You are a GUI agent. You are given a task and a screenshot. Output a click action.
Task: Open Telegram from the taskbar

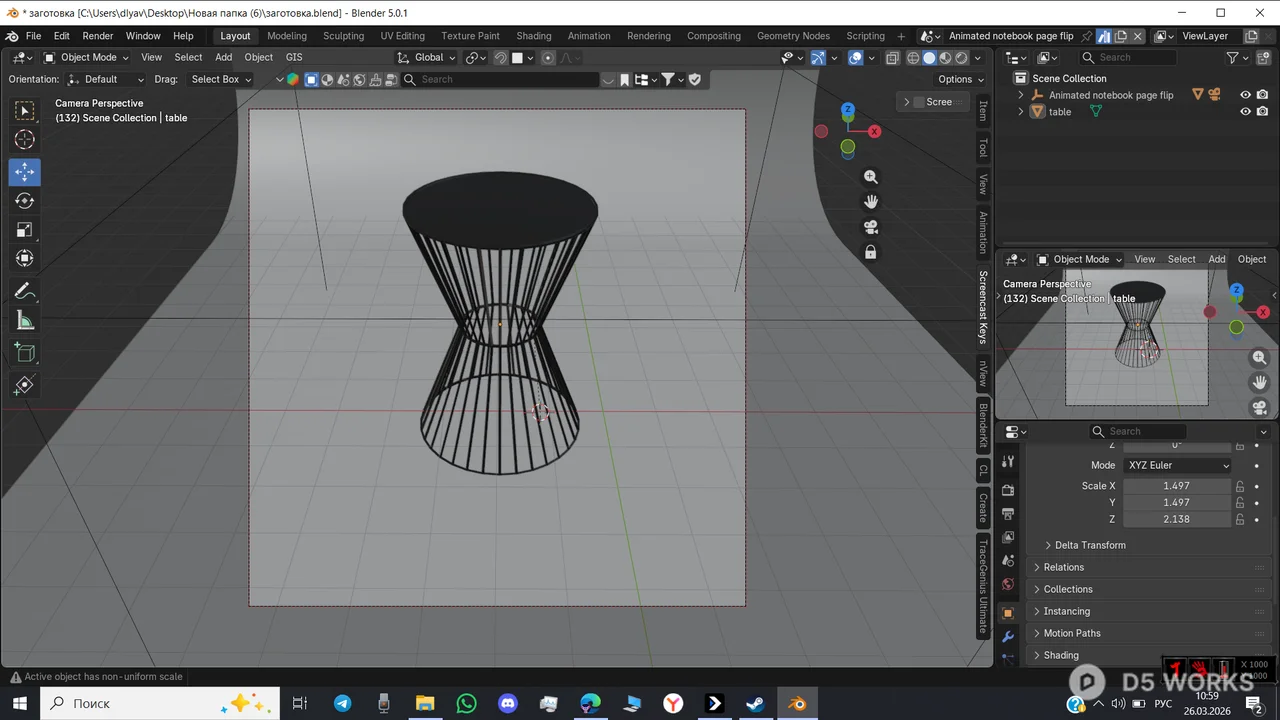pyautogui.click(x=343, y=703)
